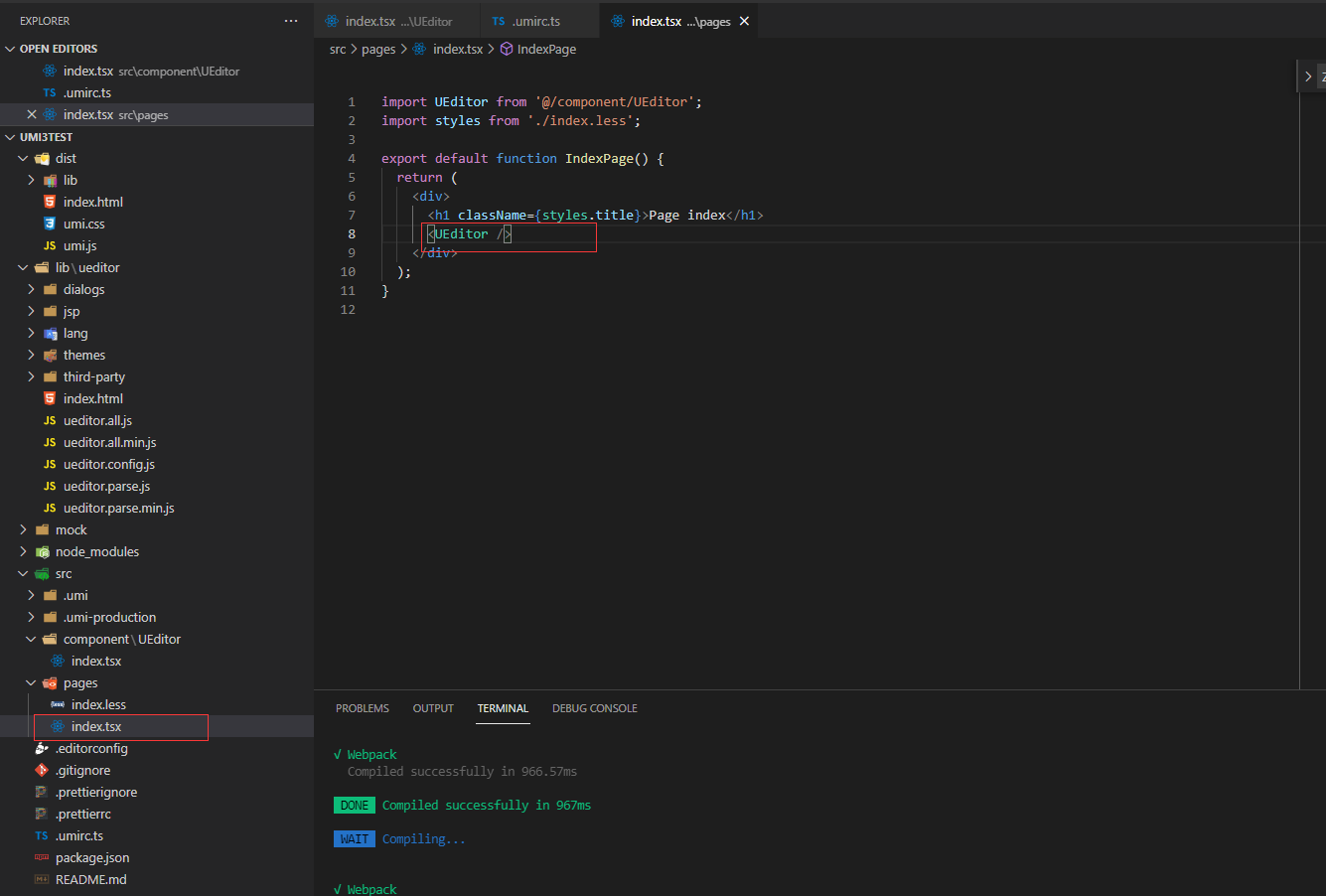Click the Less icon beside index.less under pages
Image resolution: width=1326 pixels, height=896 pixels.
tap(59, 704)
